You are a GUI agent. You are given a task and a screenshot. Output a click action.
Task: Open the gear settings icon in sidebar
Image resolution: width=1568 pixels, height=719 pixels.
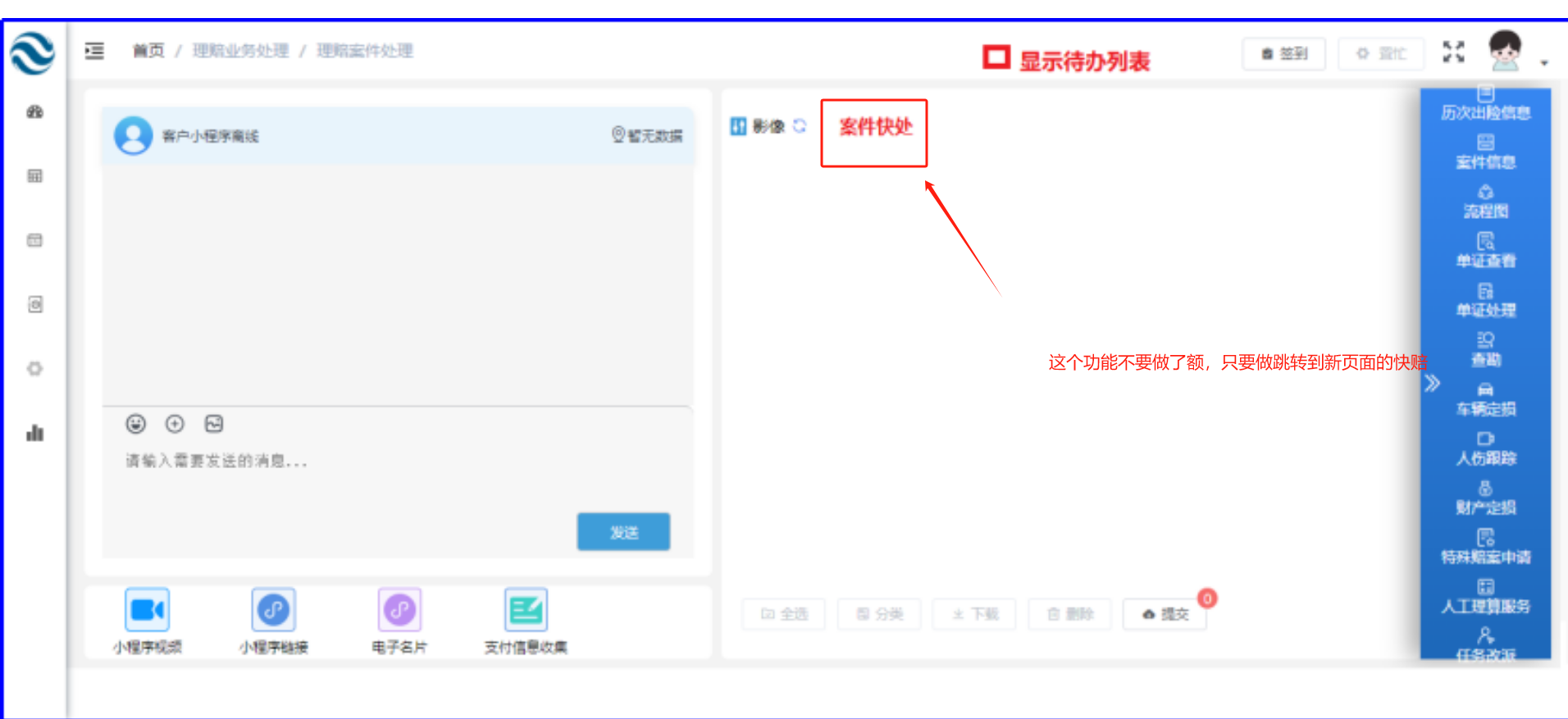pos(34,368)
